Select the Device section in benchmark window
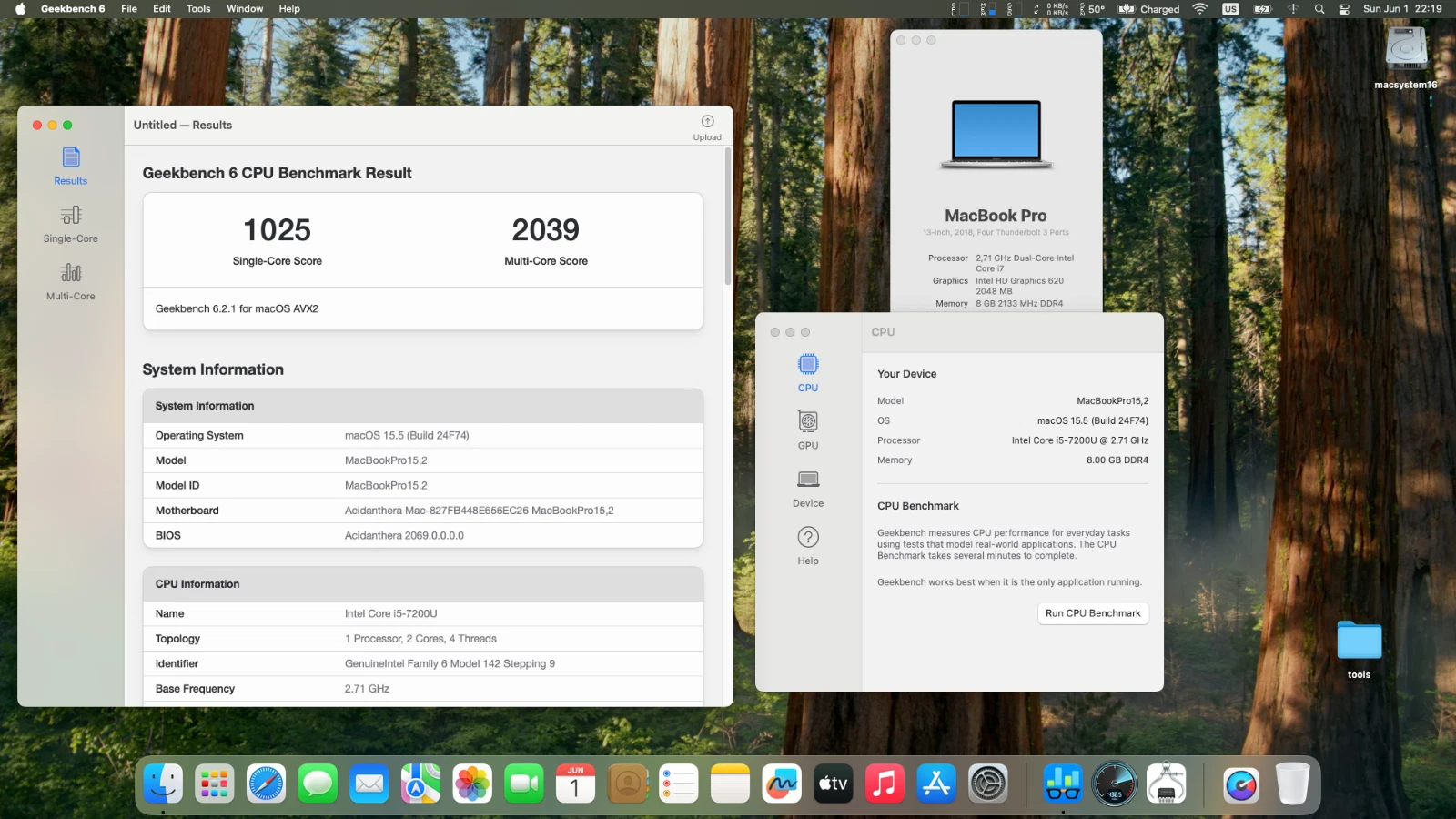The width and height of the screenshot is (1456, 819). pyautogui.click(x=808, y=489)
